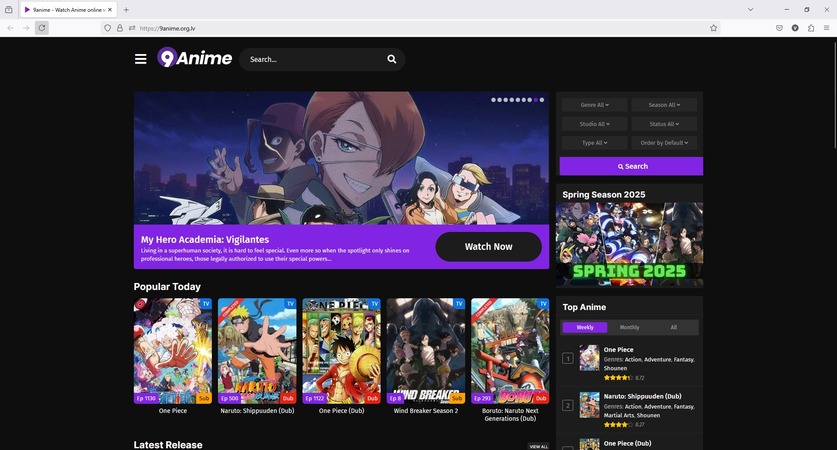The height and width of the screenshot is (450, 837).
Task: Expand the Status All dropdown
Action: pyautogui.click(x=664, y=124)
